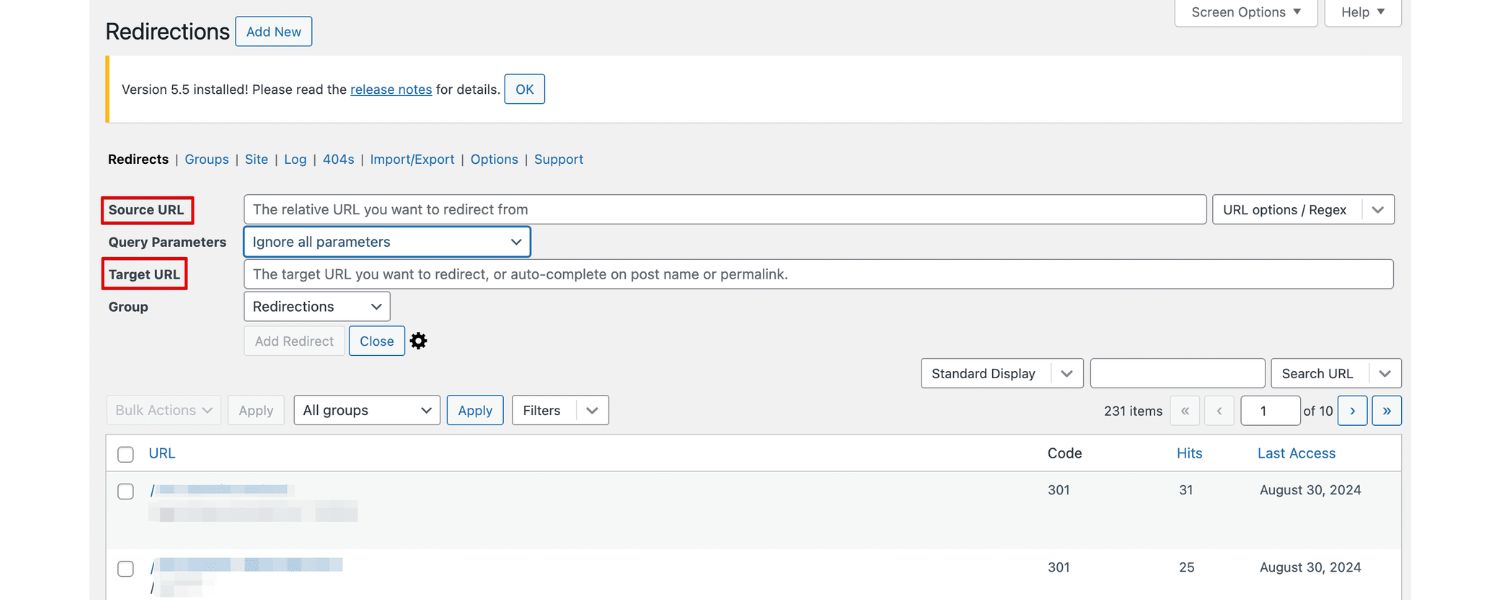Open the Log tab
This screenshot has width=1500, height=600.
[295, 160]
